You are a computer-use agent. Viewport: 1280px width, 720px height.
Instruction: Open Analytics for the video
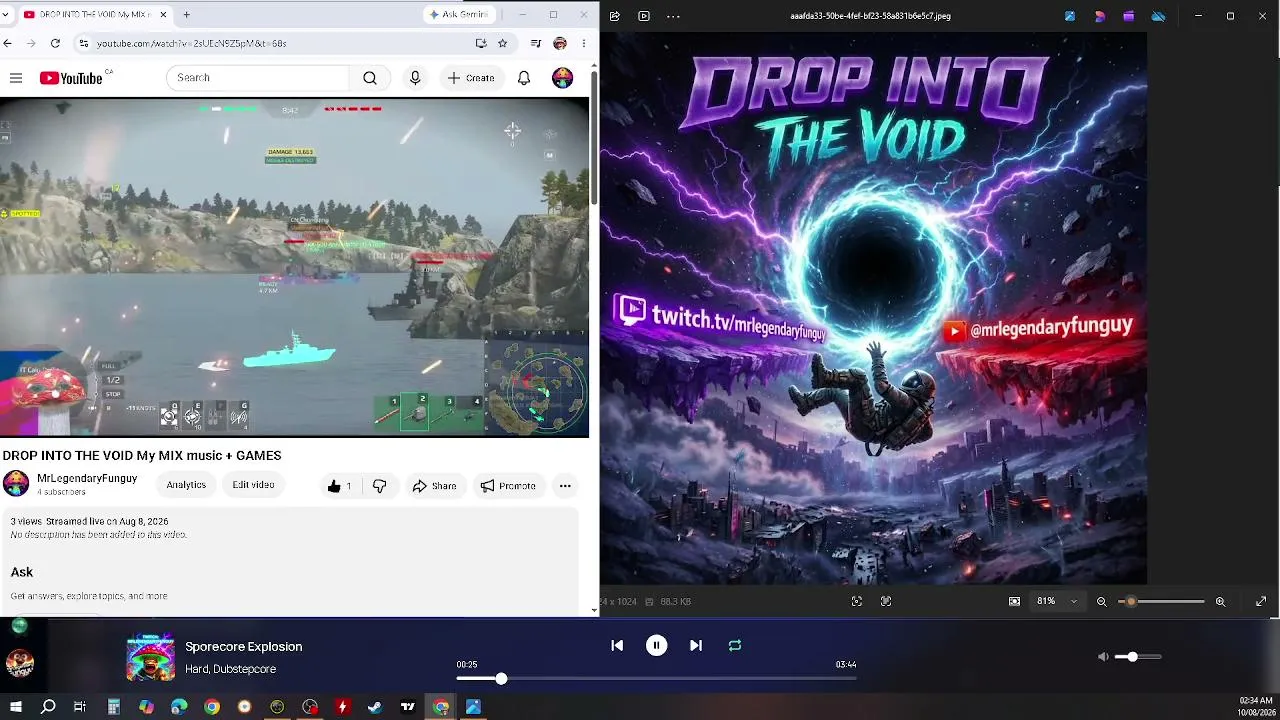pyautogui.click(x=186, y=485)
